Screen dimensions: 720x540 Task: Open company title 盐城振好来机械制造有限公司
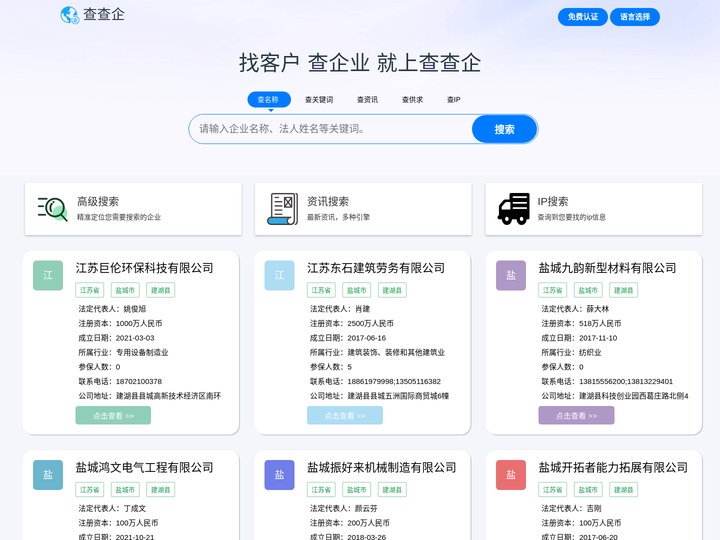tap(382, 467)
